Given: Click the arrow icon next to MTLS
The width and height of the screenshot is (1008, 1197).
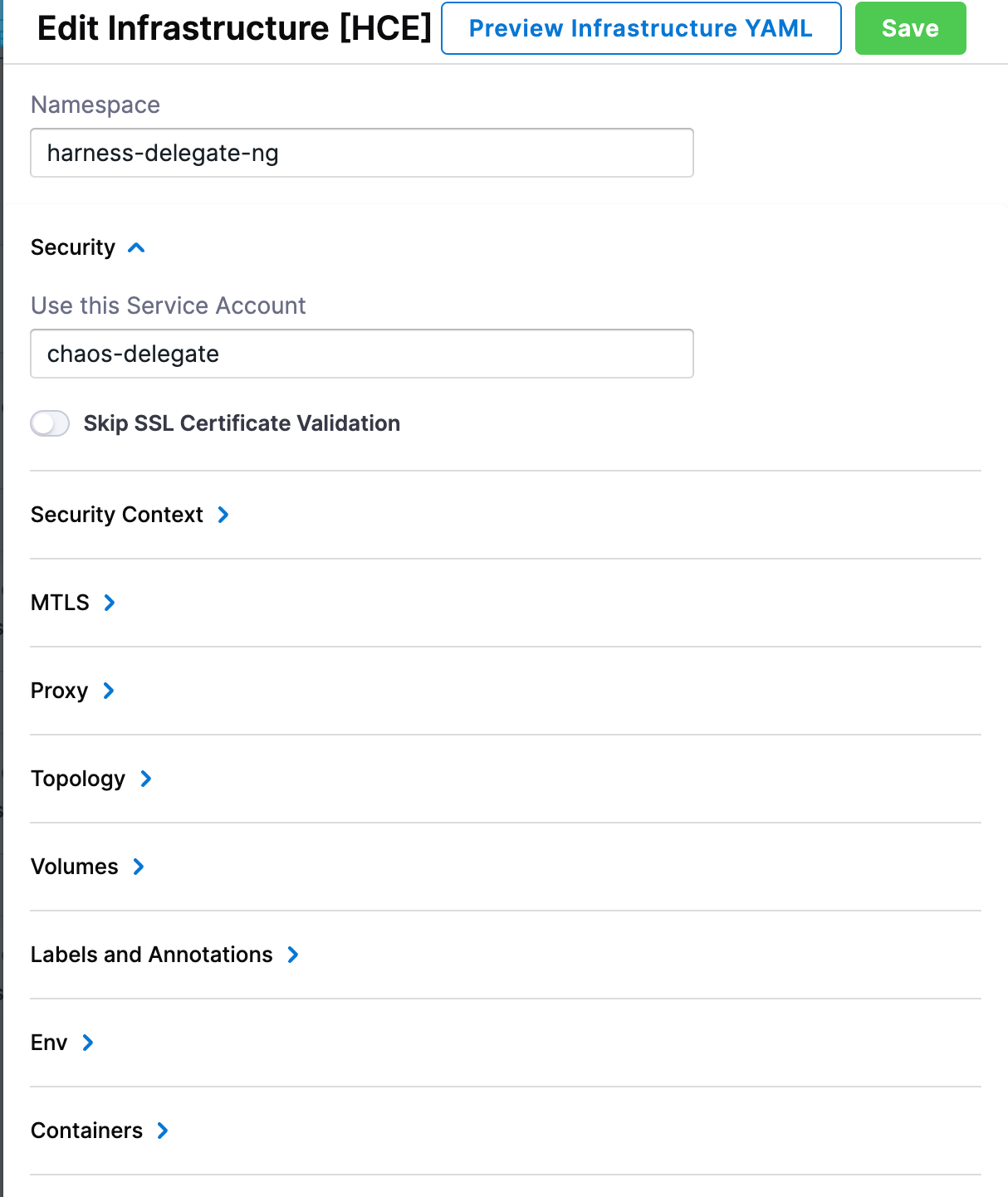Looking at the screenshot, I should click(110, 603).
